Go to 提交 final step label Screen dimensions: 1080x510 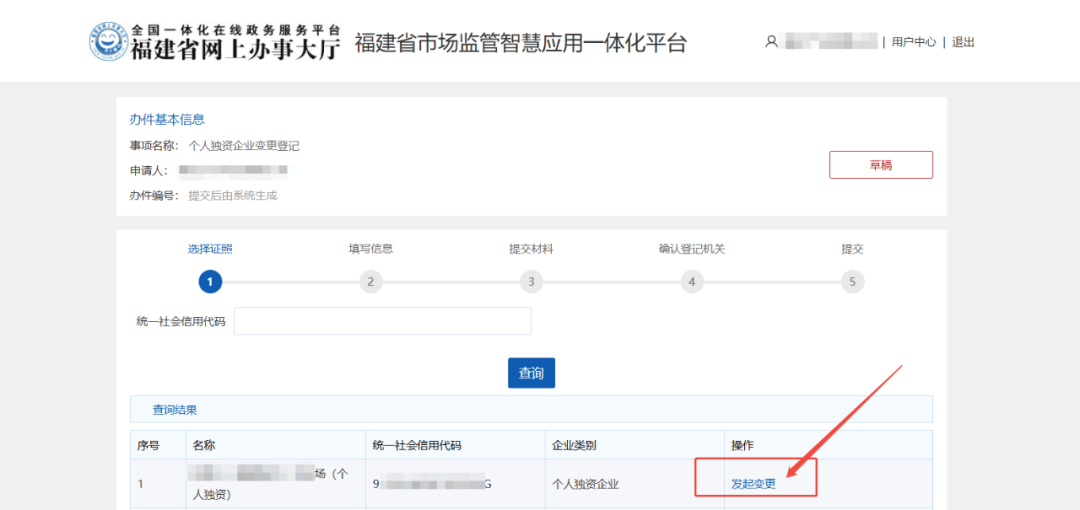coord(852,249)
